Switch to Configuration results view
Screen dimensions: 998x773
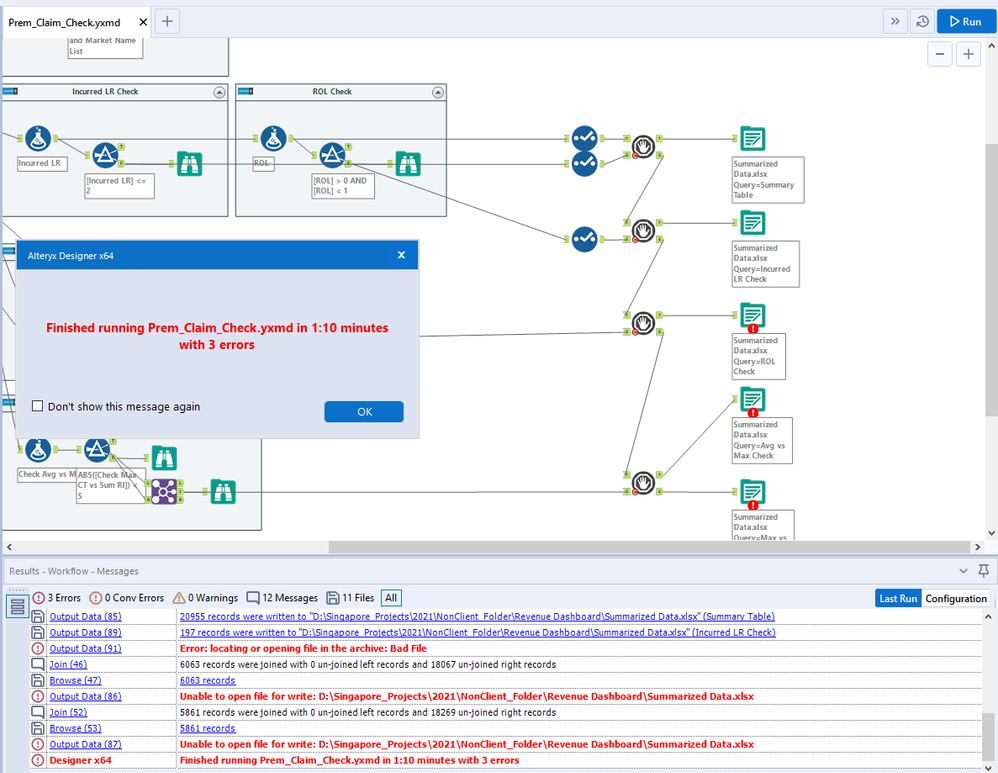[x=956, y=599]
